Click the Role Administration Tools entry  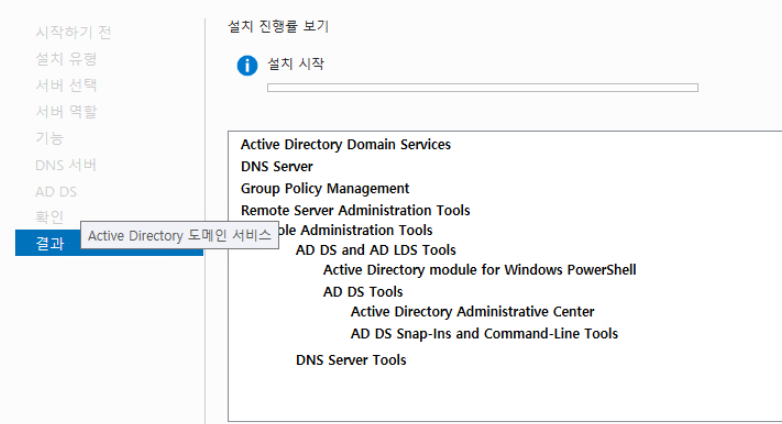tap(356, 230)
